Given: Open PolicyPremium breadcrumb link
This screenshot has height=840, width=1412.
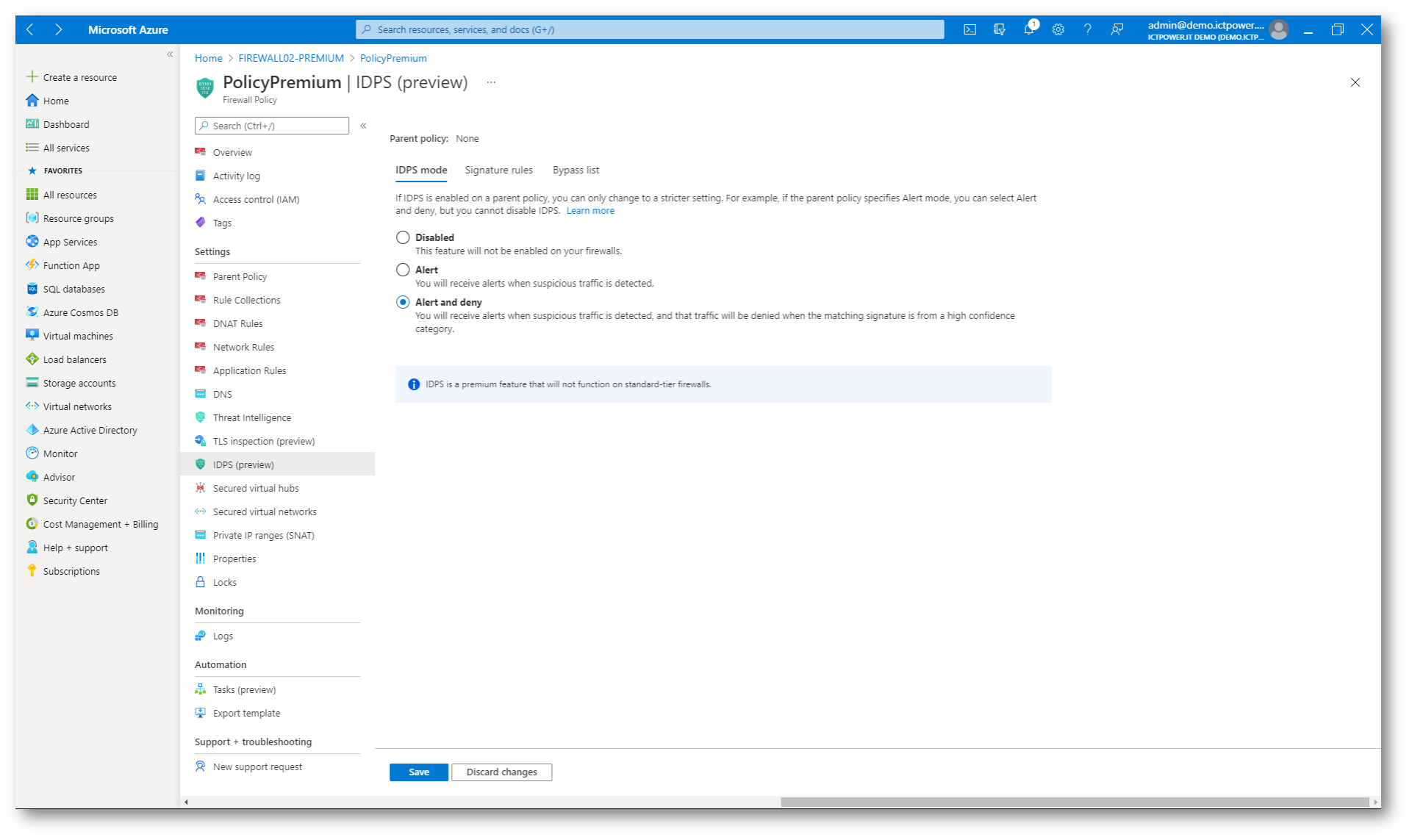Looking at the screenshot, I should [393, 58].
